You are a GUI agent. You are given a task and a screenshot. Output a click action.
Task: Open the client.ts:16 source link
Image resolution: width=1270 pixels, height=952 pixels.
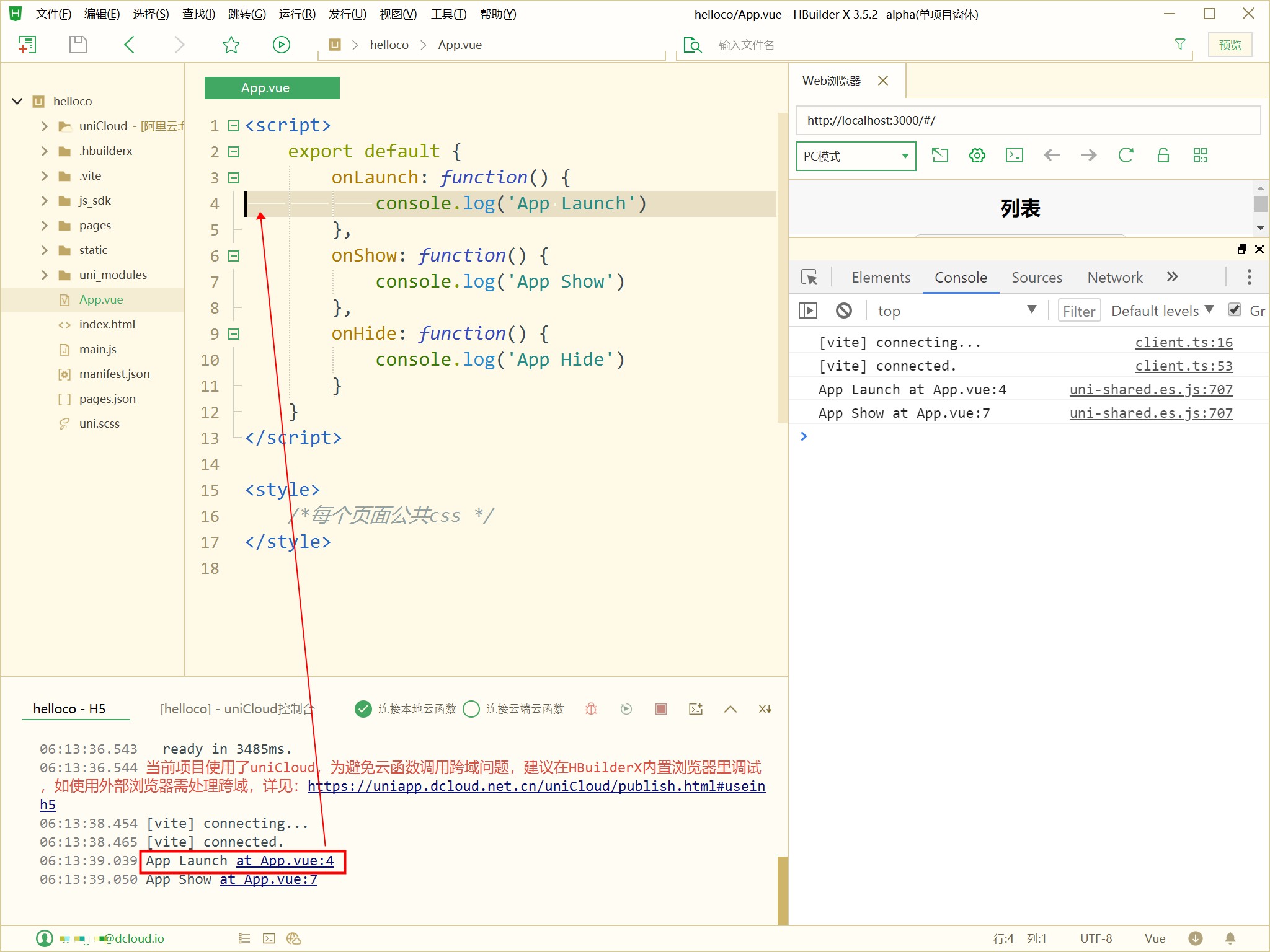pyautogui.click(x=1184, y=342)
